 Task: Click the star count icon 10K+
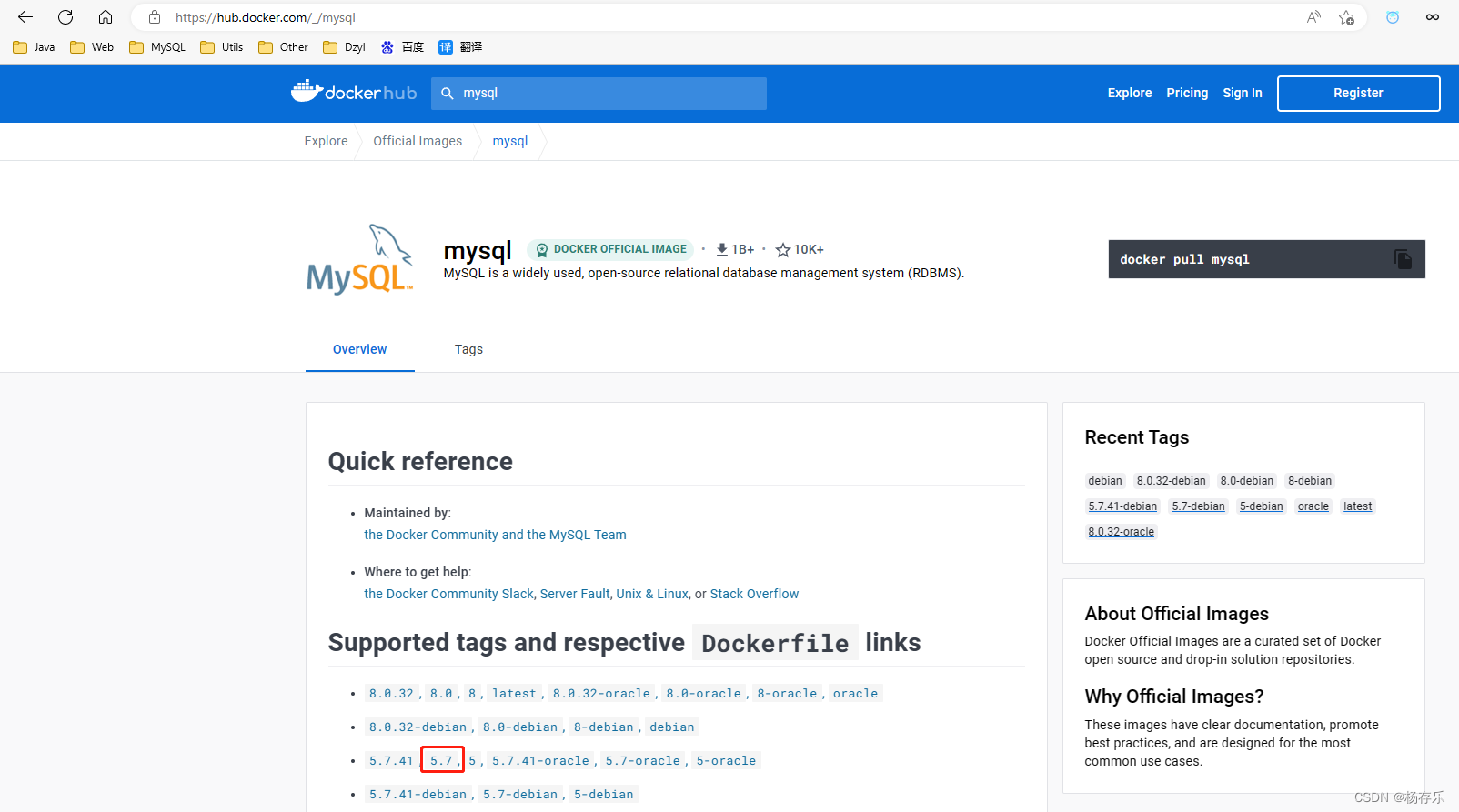[x=782, y=249]
